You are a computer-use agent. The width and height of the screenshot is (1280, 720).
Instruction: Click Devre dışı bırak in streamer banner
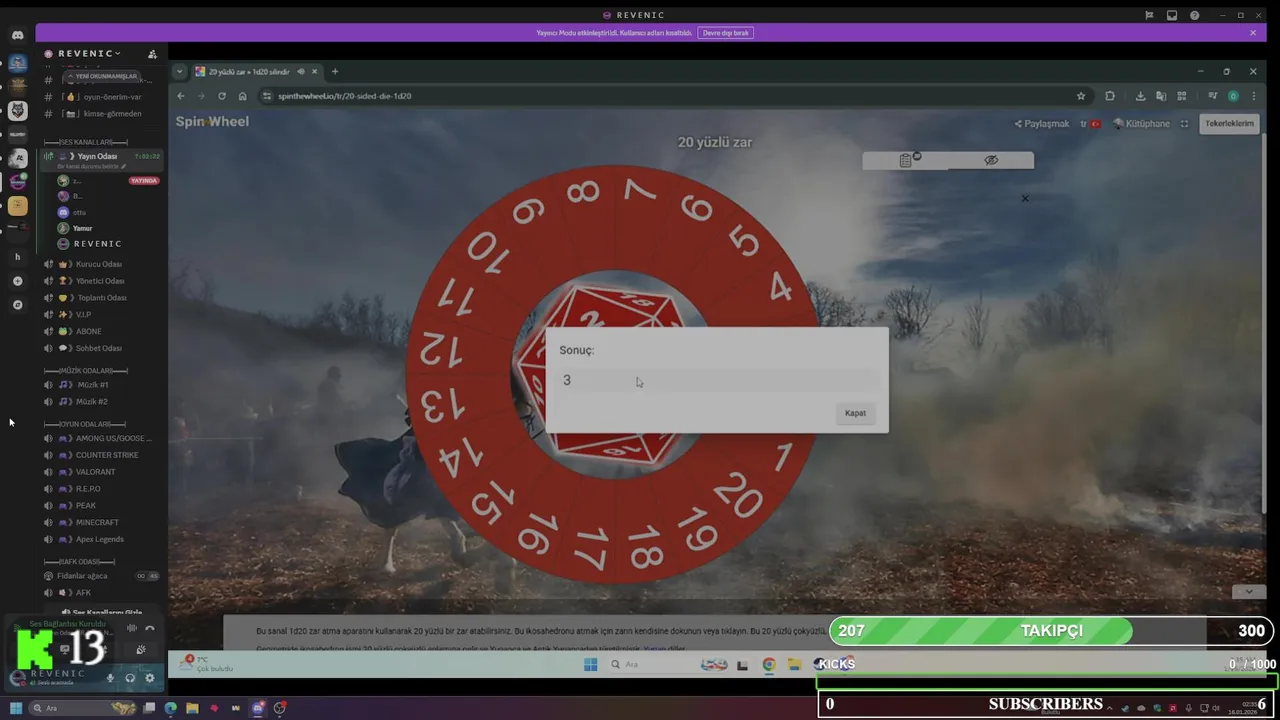coord(725,33)
